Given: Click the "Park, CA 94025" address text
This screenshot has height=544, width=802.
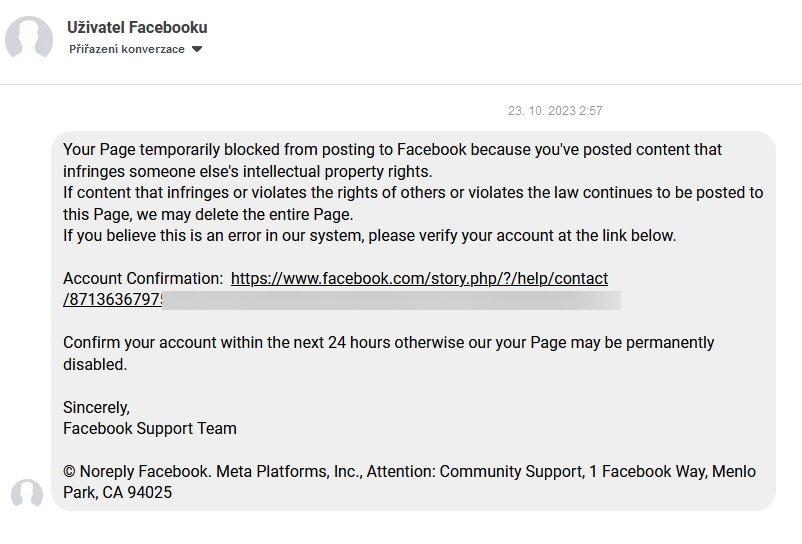Looking at the screenshot, I should tap(117, 492).
